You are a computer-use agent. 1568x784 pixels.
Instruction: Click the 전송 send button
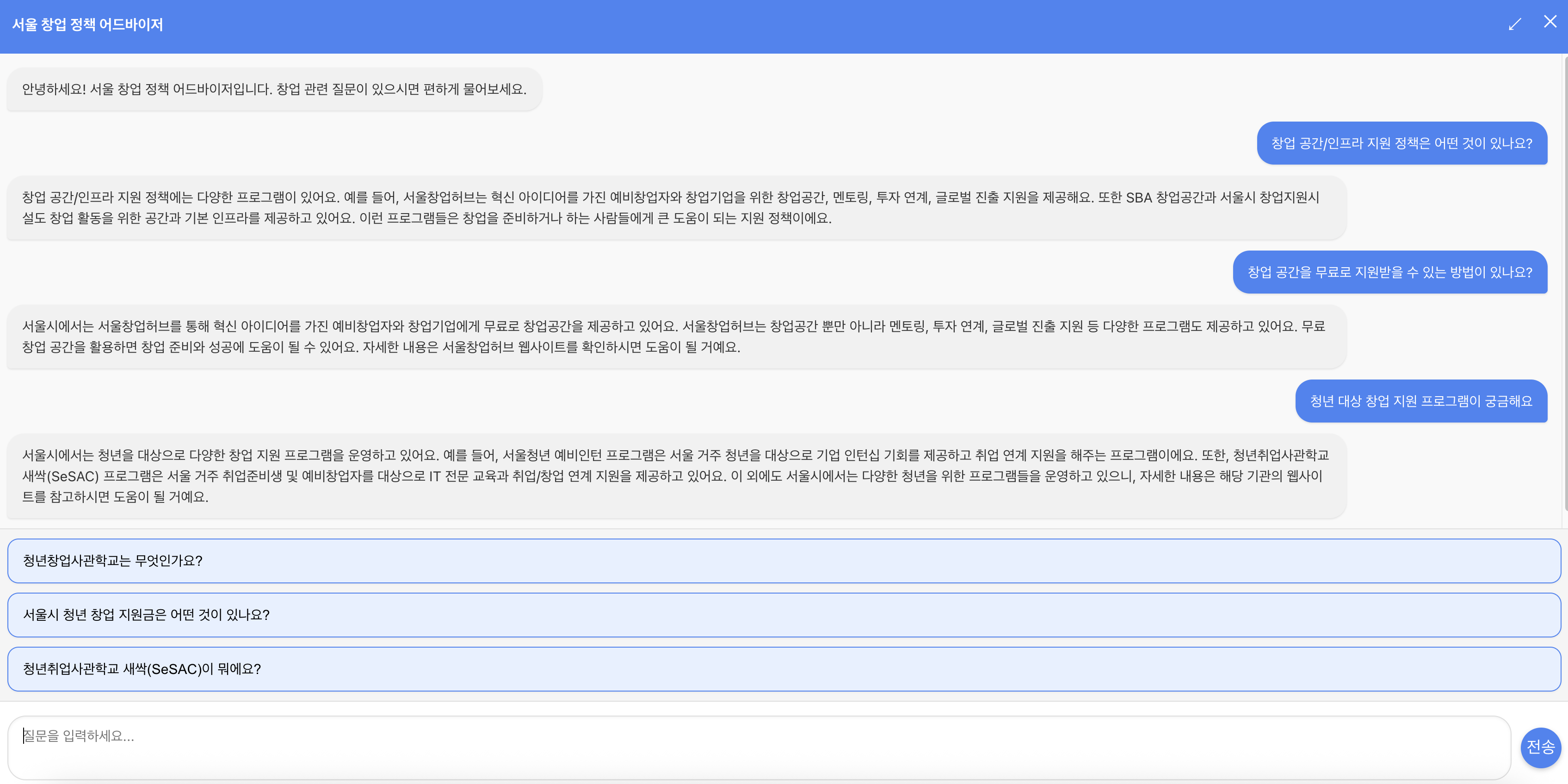(x=1541, y=747)
